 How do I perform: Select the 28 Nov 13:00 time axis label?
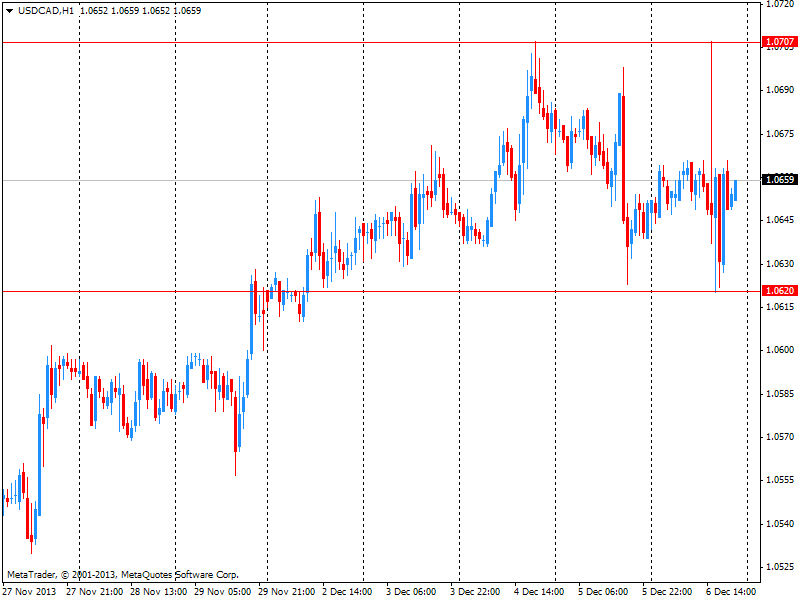[x=159, y=592]
